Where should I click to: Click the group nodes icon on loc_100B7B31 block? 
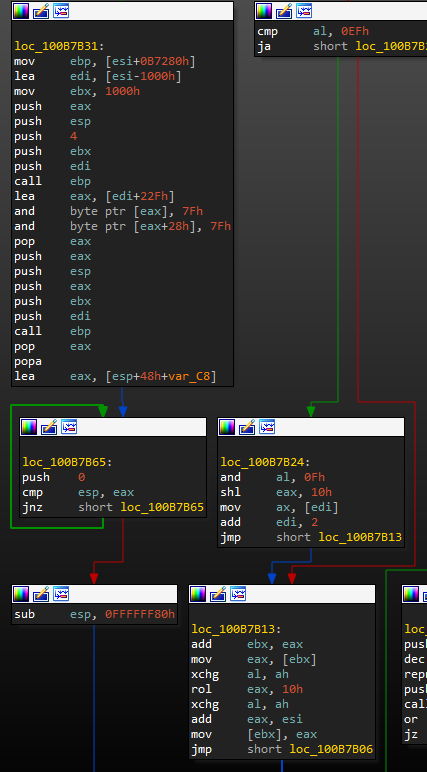[61, 11]
